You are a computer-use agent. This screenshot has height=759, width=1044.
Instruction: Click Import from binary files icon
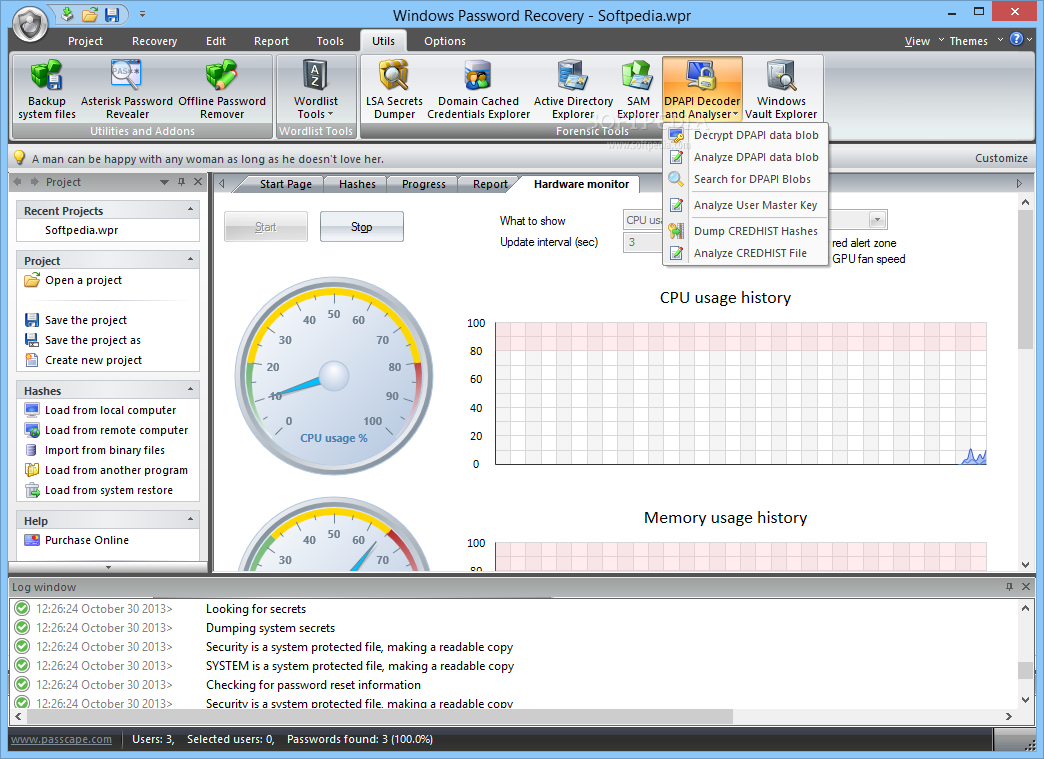tap(31, 450)
